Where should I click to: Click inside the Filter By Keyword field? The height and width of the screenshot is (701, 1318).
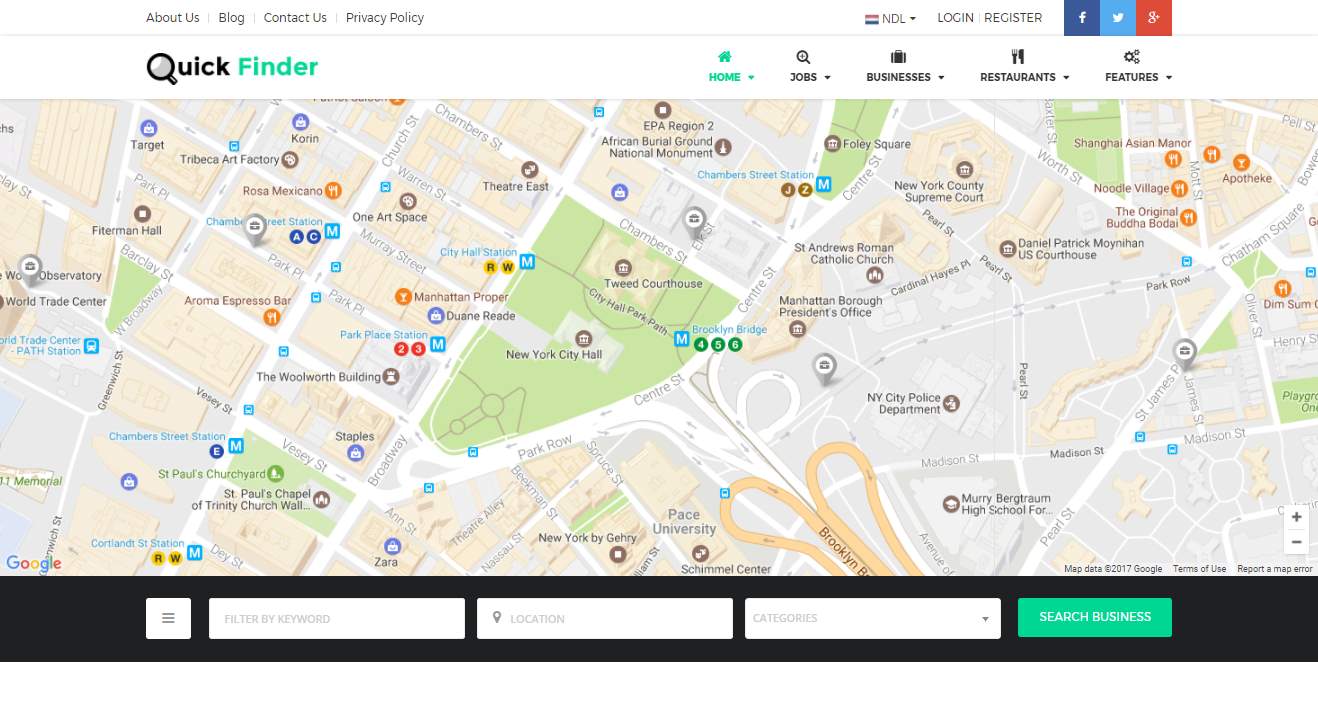point(336,618)
